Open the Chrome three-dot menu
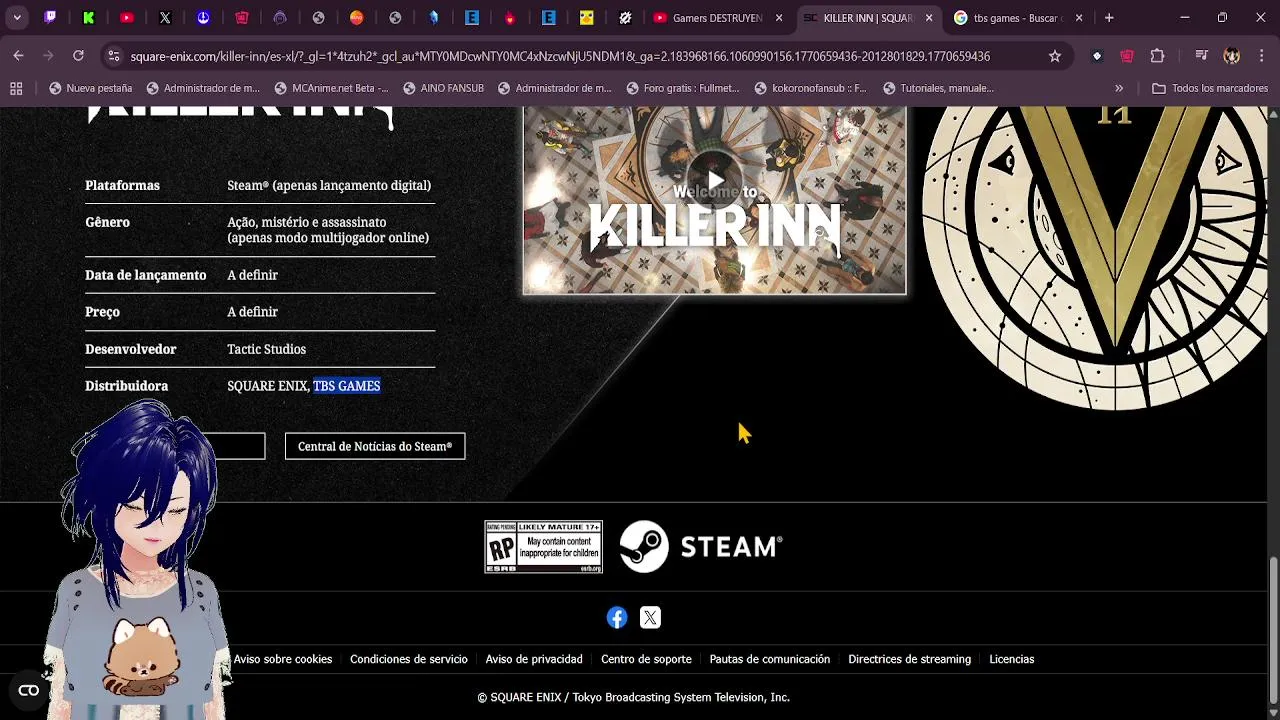 click(x=1262, y=56)
